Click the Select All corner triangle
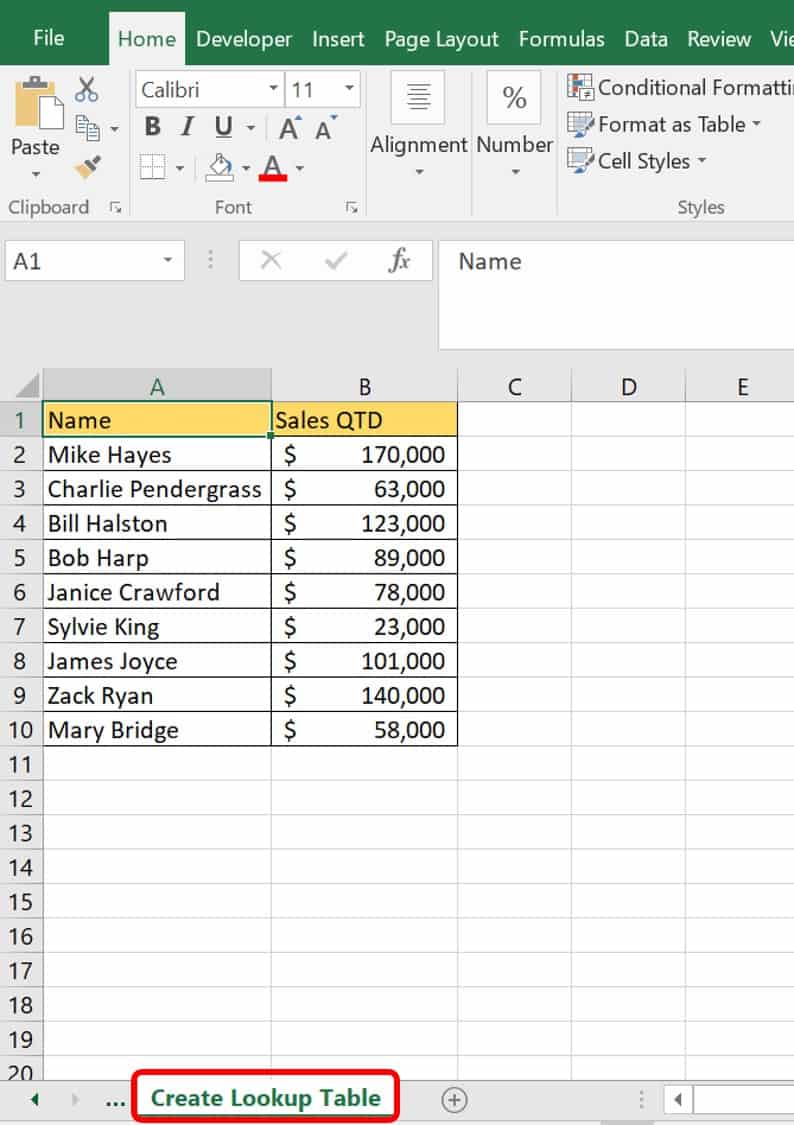This screenshot has height=1125, width=794. 26,386
